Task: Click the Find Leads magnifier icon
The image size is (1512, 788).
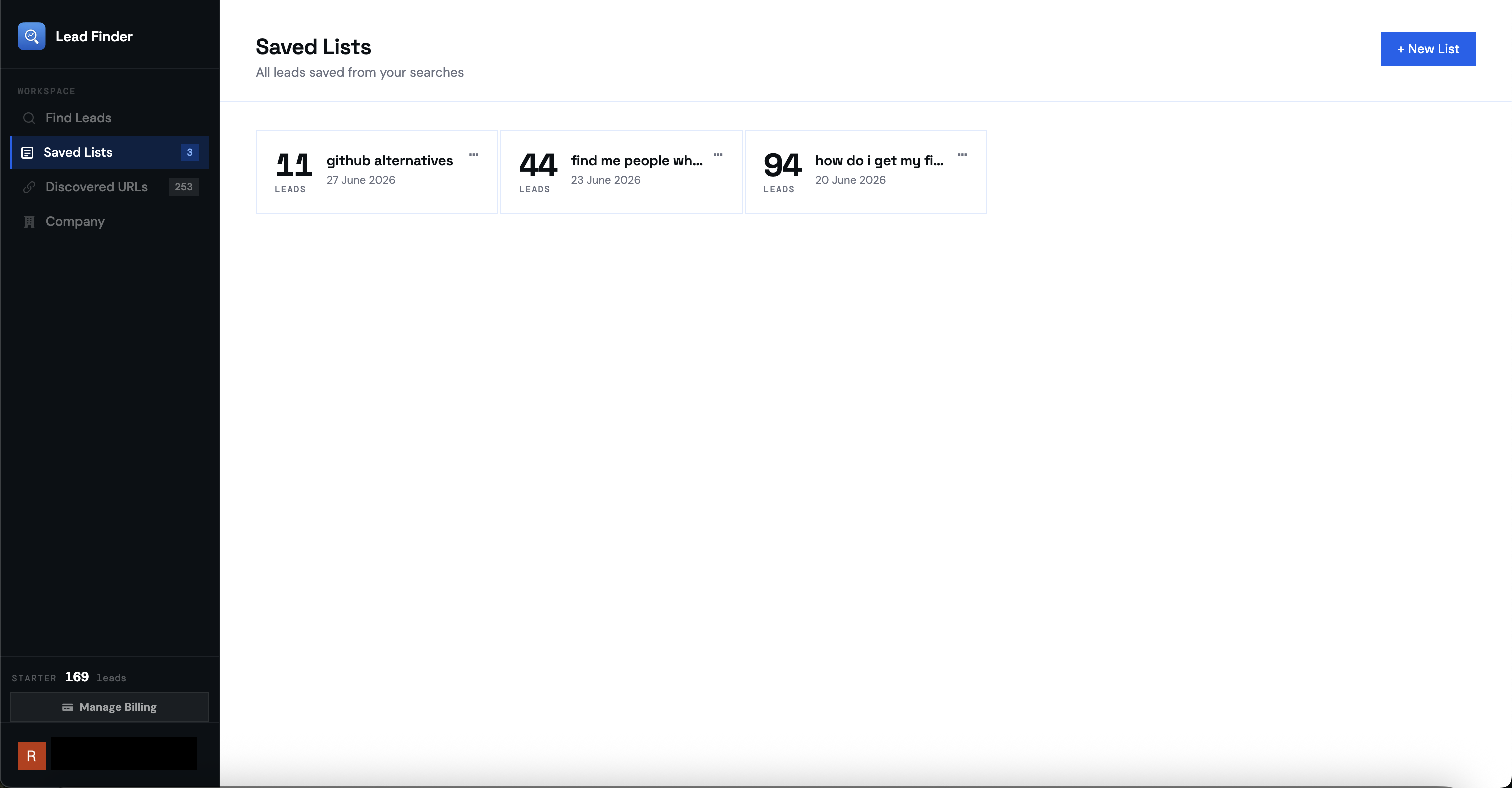Action: tap(29, 118)
